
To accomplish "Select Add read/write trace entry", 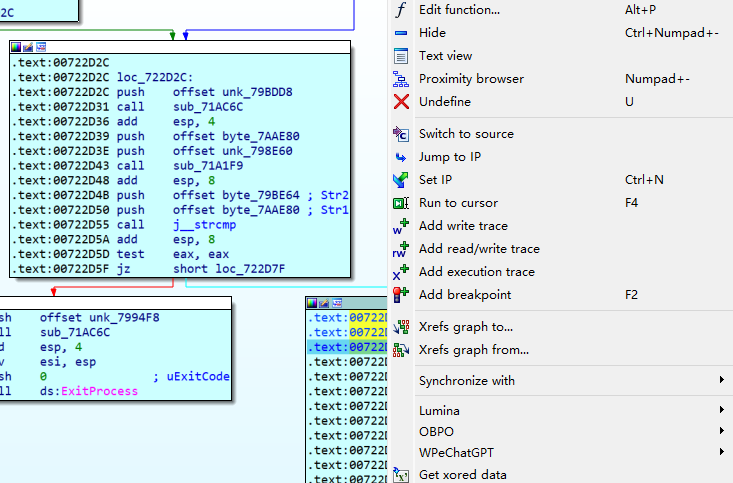I will tap(561, 249).
